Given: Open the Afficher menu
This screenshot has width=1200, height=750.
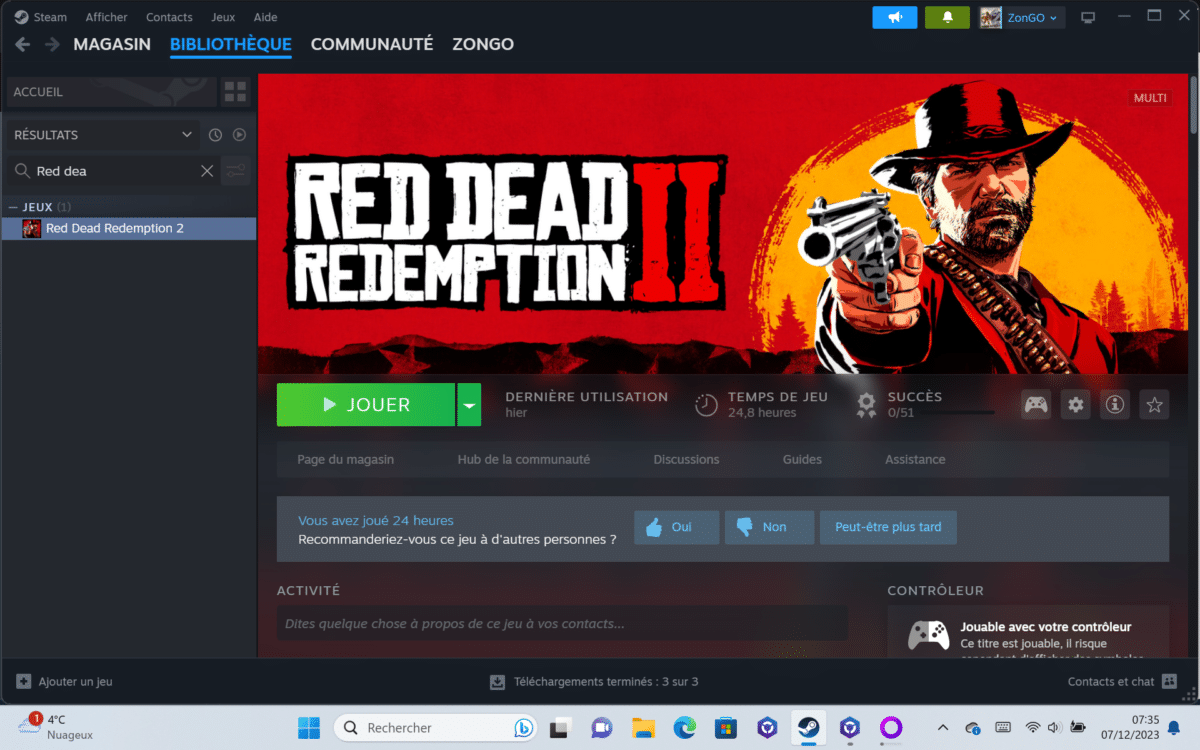Looking at the screenshot, I should click(x=106, y=17).
